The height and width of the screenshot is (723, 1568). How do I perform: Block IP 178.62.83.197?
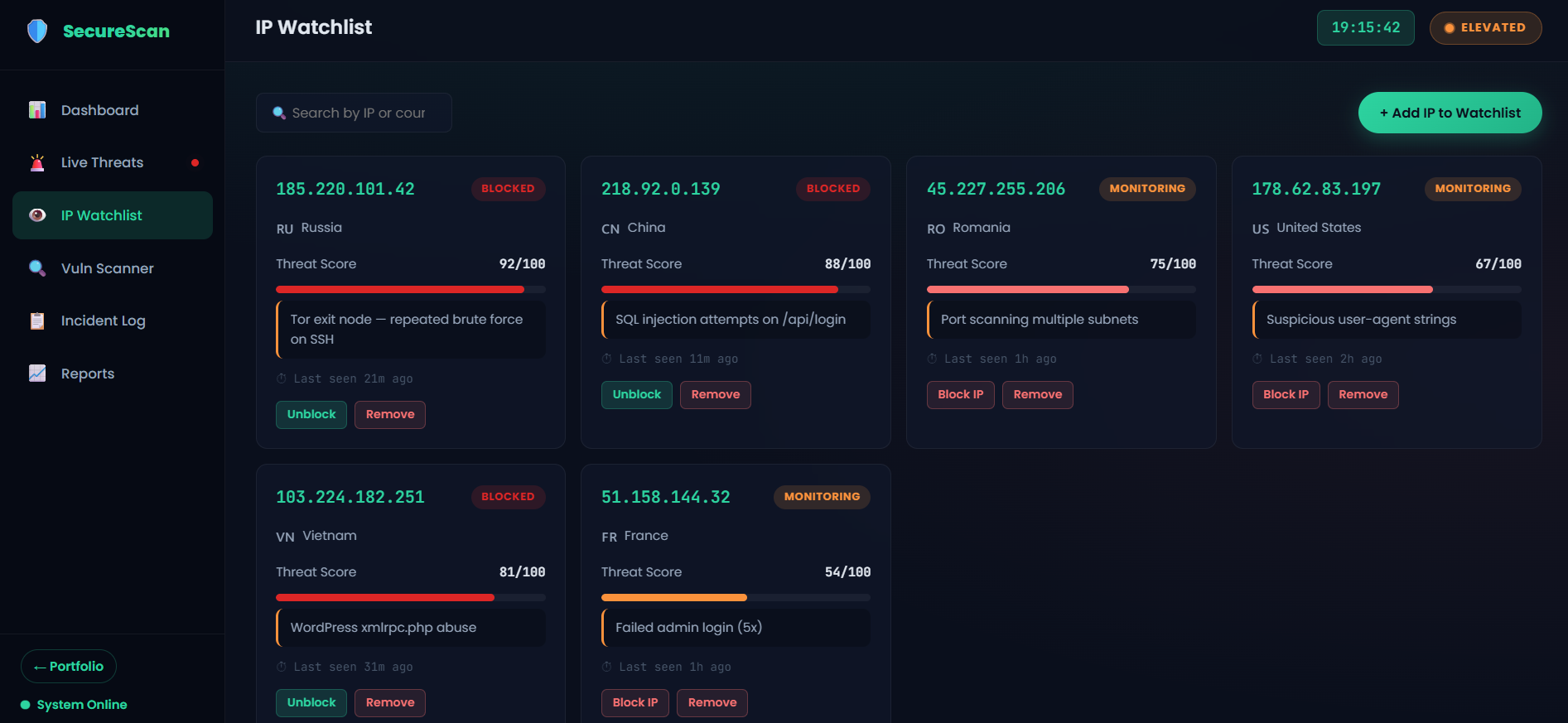1286,394
